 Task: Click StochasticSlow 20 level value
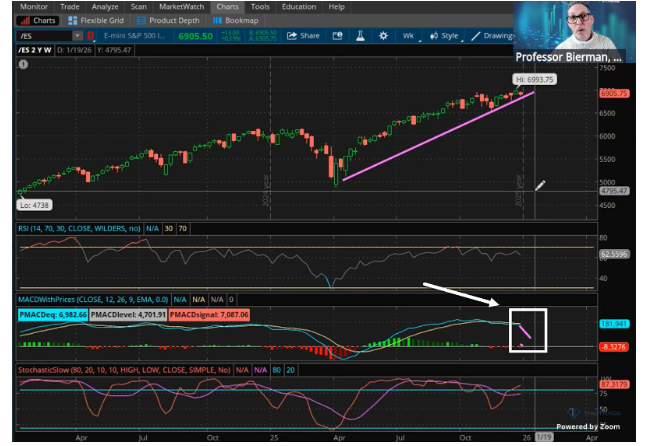pos(290,370)
